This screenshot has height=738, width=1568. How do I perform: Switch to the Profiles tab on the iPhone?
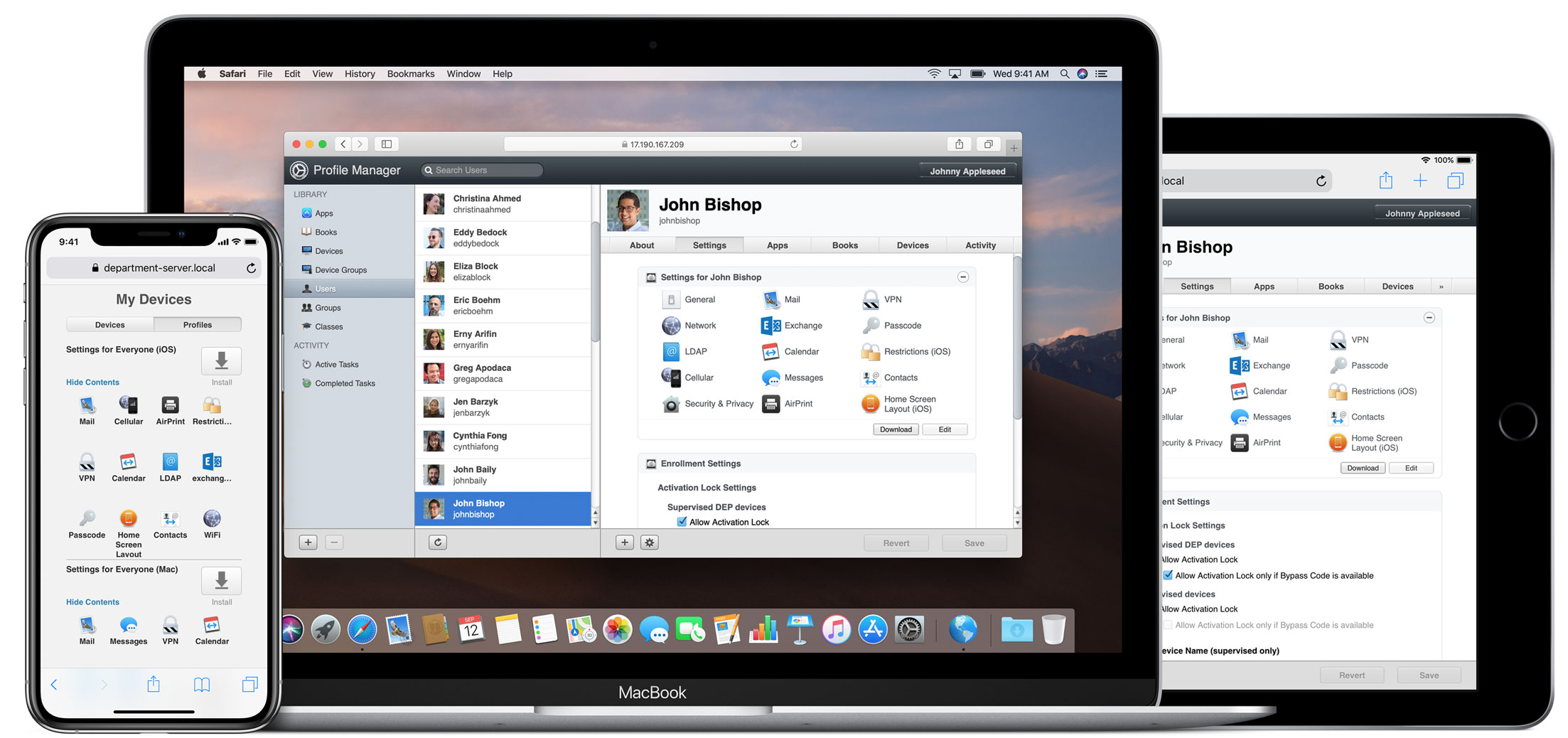[198, 325]
